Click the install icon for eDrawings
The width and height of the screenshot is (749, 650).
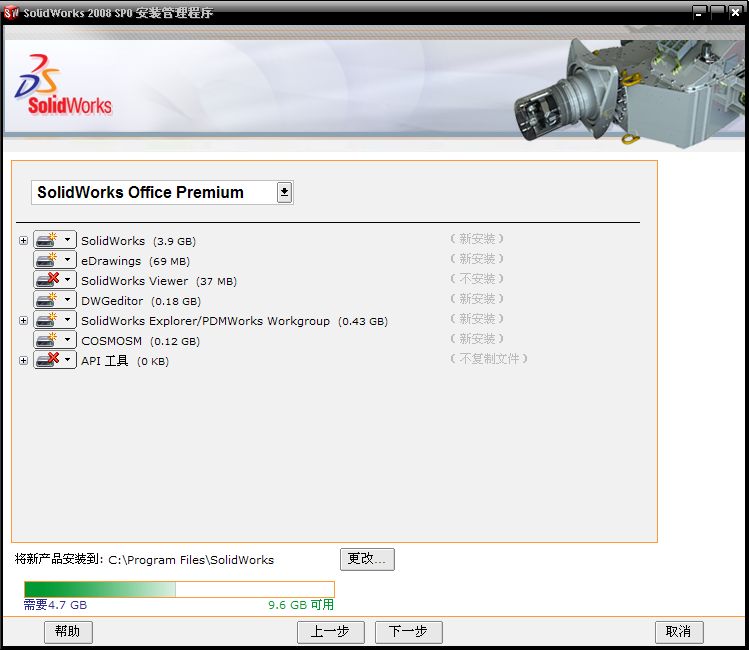(x=47, y=260)
